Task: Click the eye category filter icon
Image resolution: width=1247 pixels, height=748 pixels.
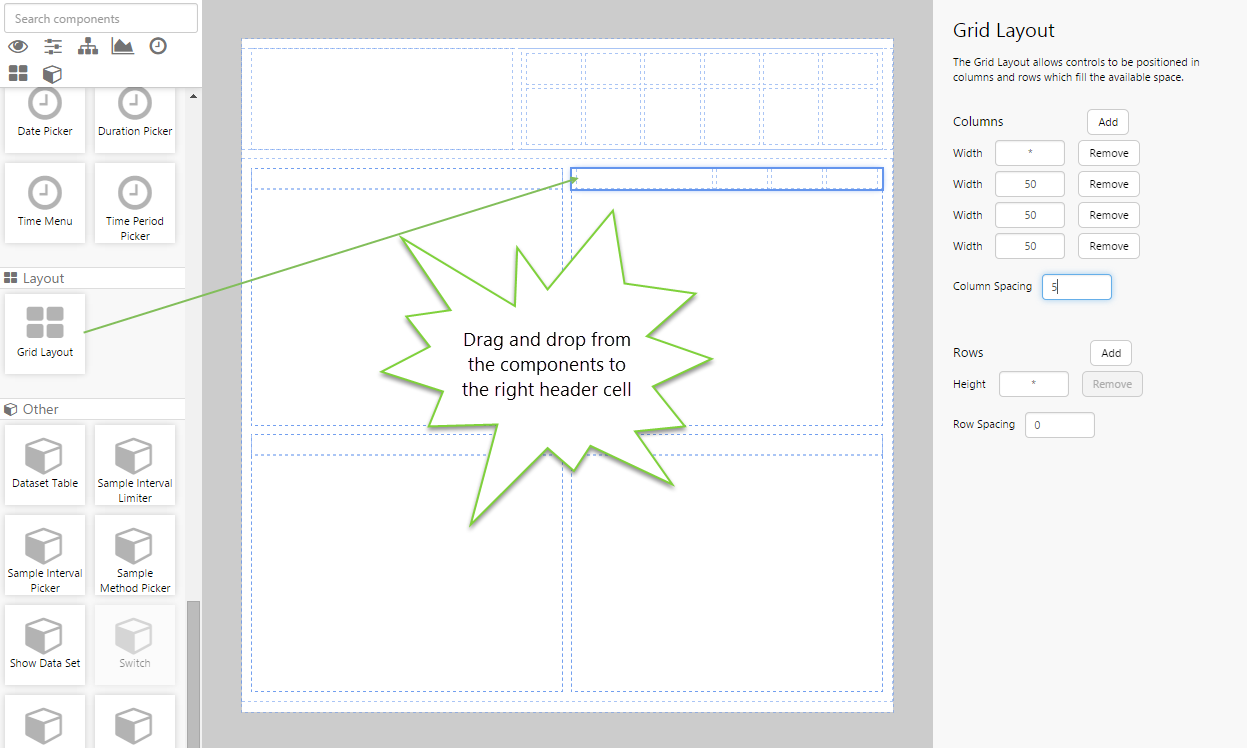Action: click(17, 46)
